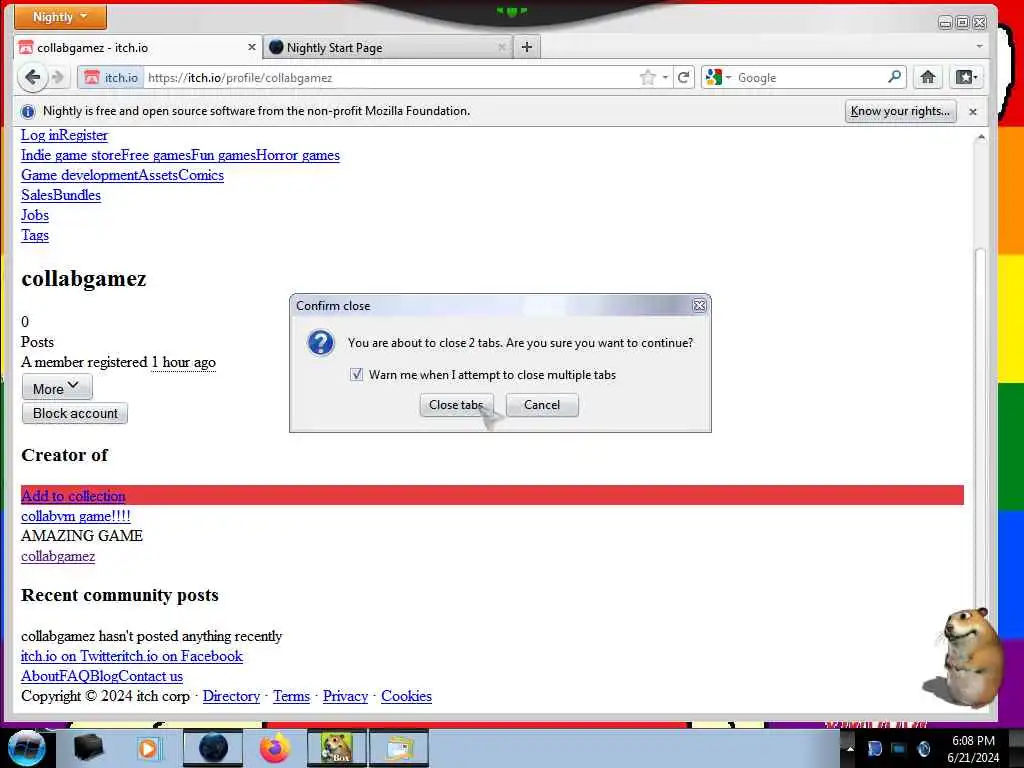
Task: Show hidden tray icons arrow
Action: [x=850, y=749]
